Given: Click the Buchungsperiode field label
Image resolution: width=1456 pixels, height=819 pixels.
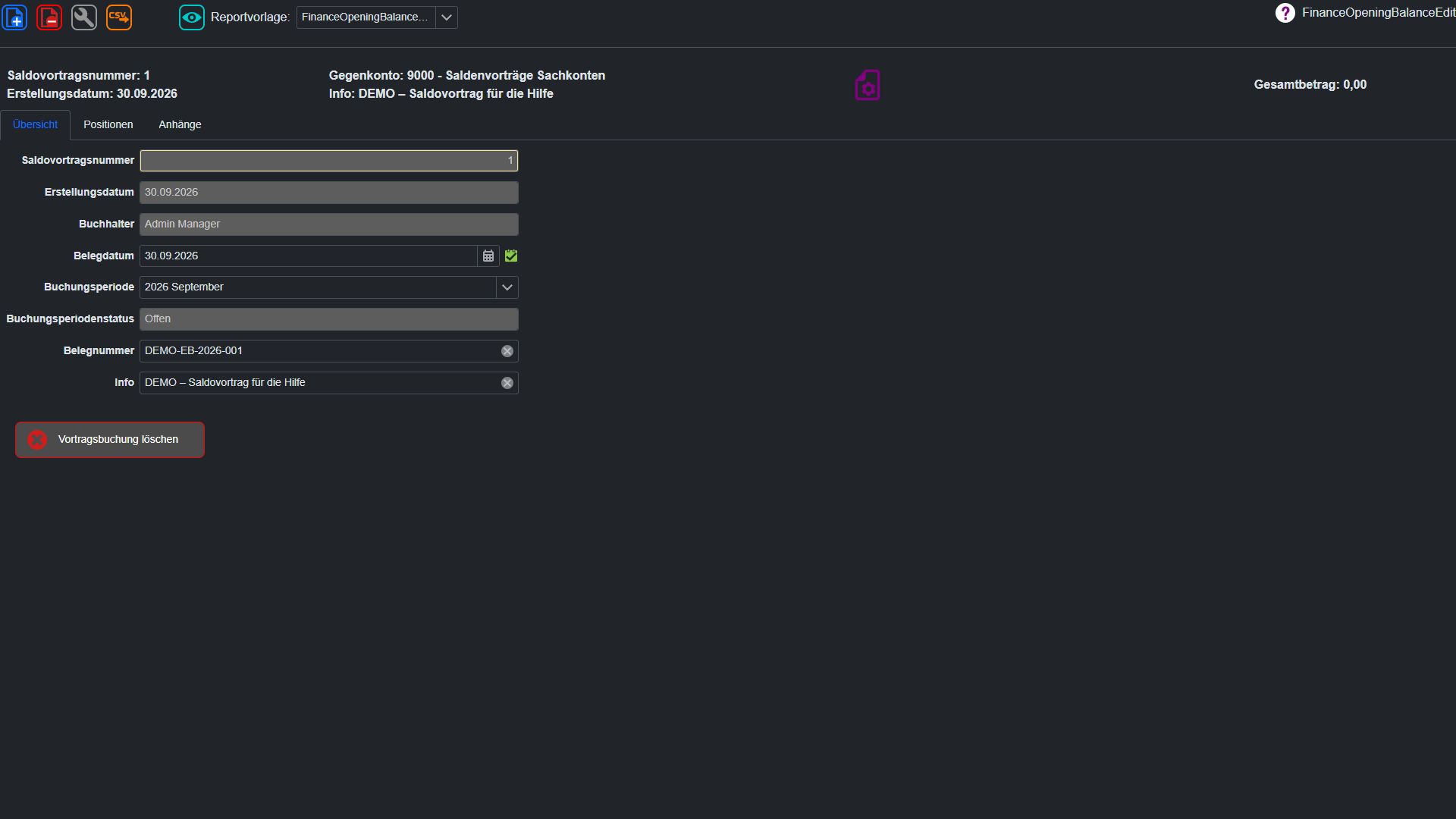Looking at the screenshot, I should [x=89, y=287].
